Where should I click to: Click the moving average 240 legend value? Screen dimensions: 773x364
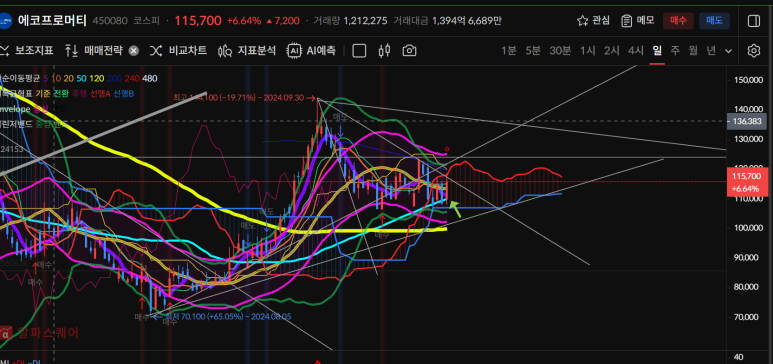coord(132,78)
